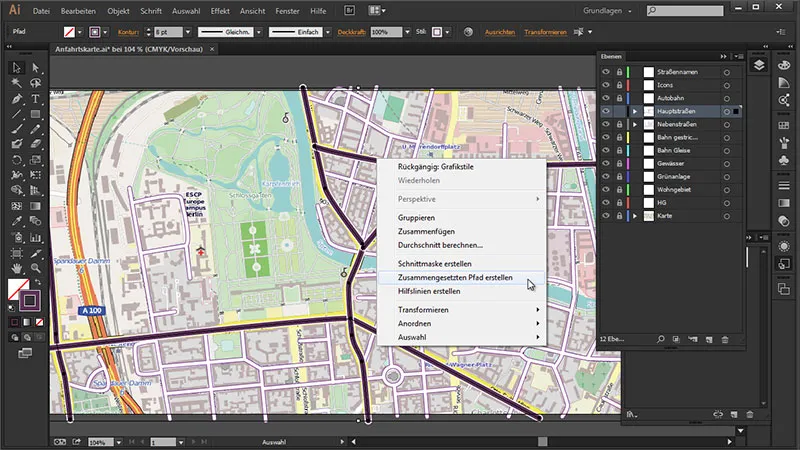Open the Gleichm. width profile dropdown
Viewport: 800px width, 450px height.
coord(259,32)
